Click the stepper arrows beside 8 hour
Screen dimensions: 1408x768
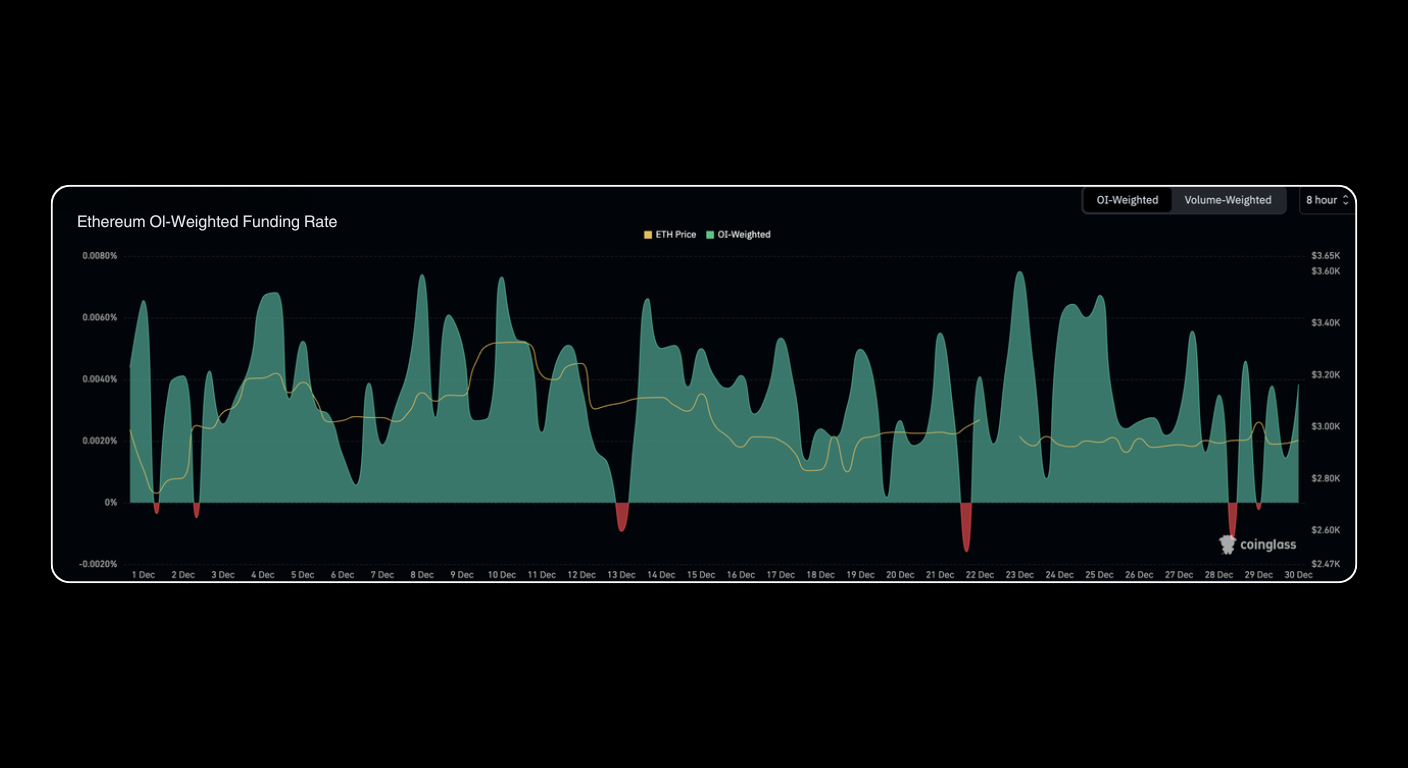click(1346, 200)
